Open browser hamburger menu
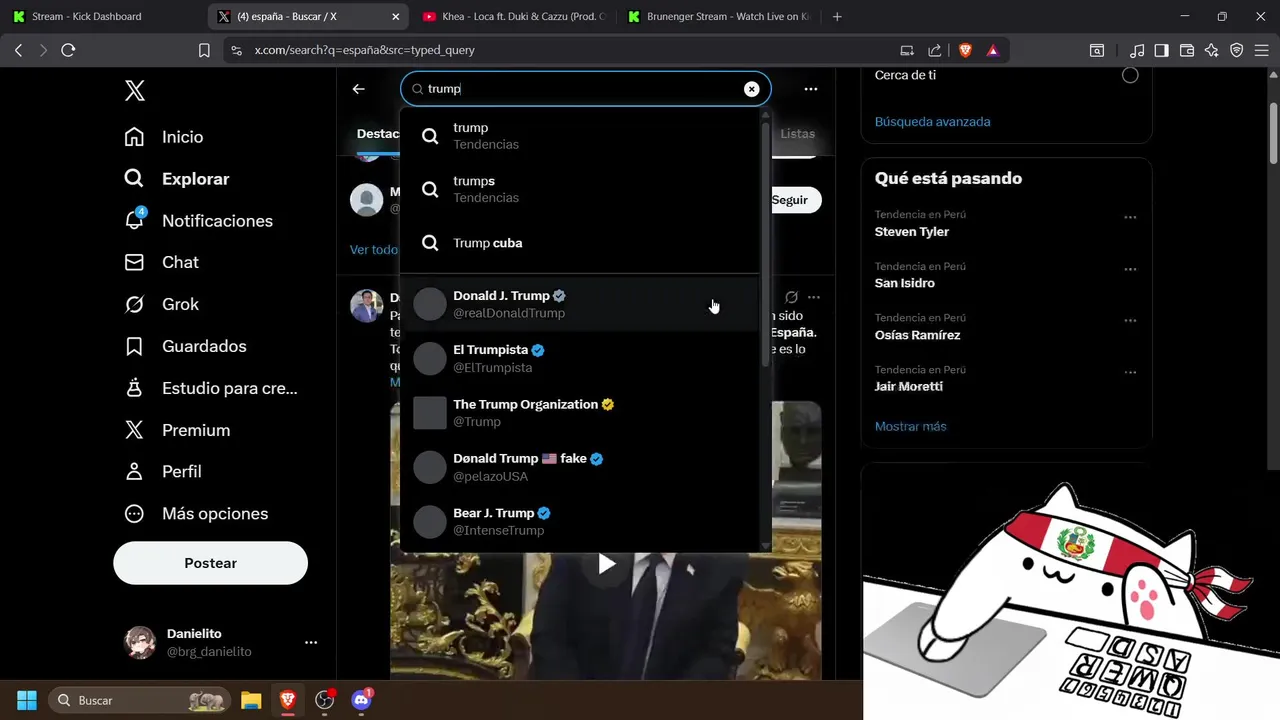 click(1262, 50)
